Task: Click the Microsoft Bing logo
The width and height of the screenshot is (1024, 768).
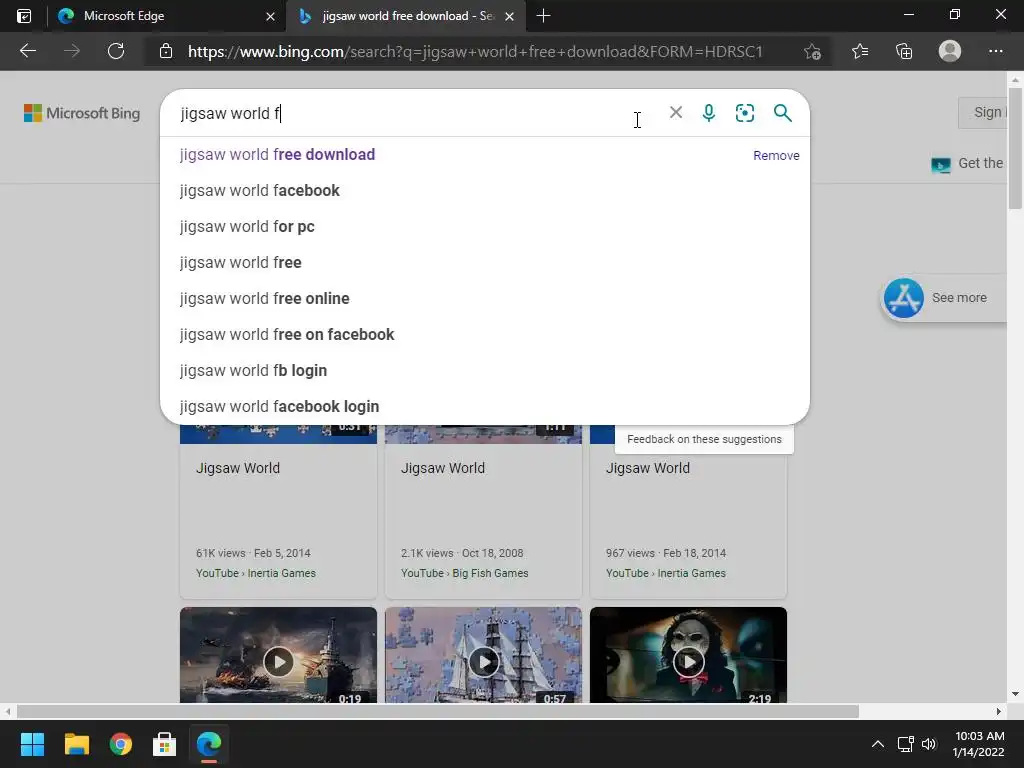Action: 82,113
